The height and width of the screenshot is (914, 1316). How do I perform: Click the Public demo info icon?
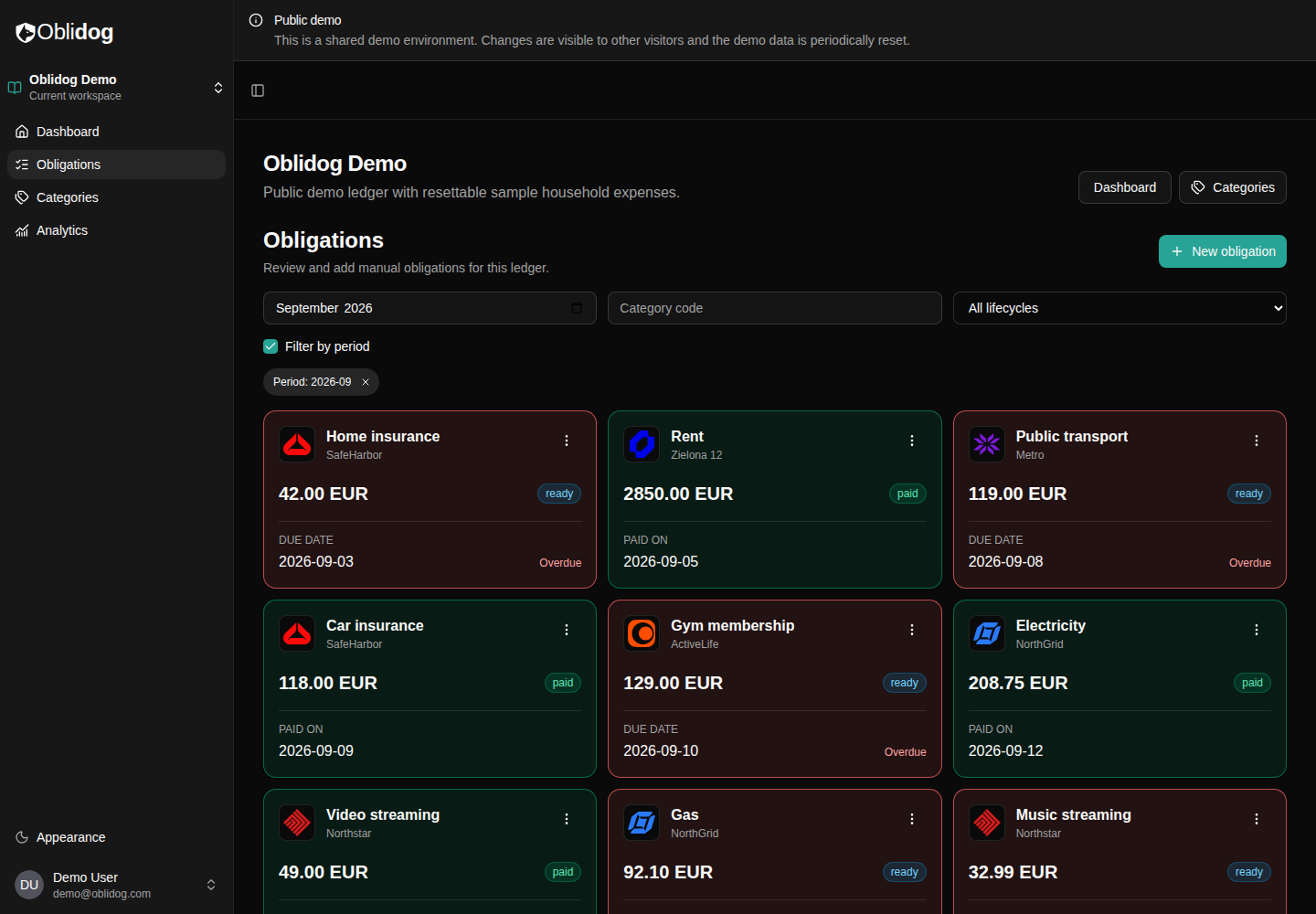tap(256, 20)
